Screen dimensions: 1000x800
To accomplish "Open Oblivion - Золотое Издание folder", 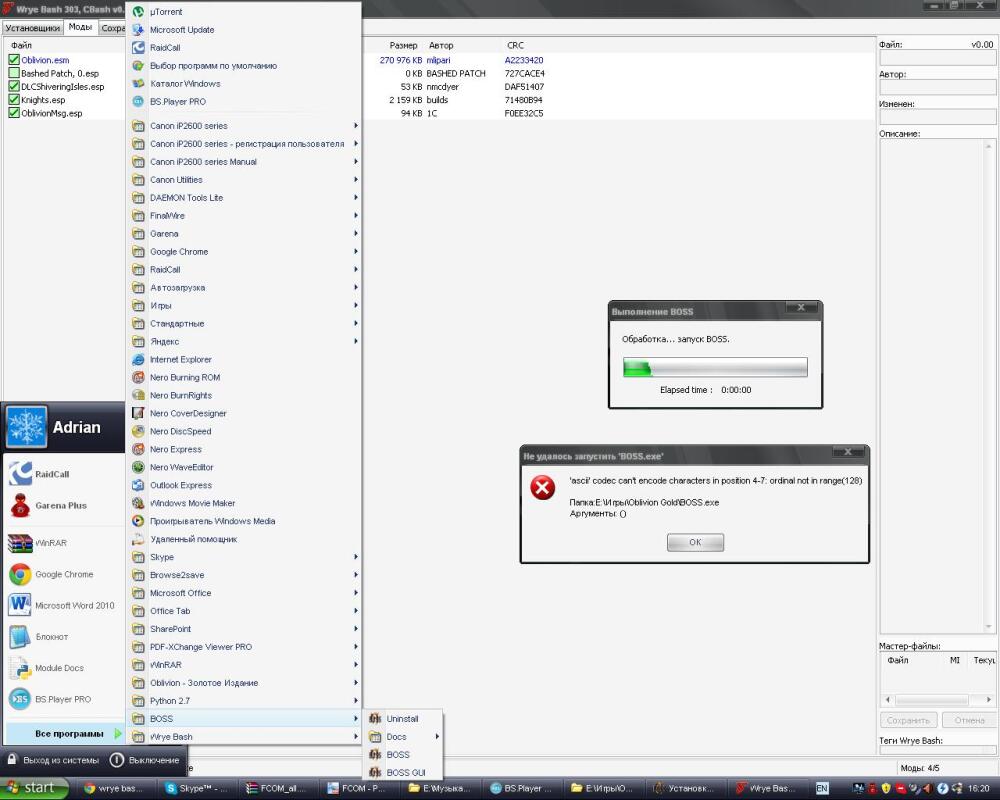I will (245, 683).
